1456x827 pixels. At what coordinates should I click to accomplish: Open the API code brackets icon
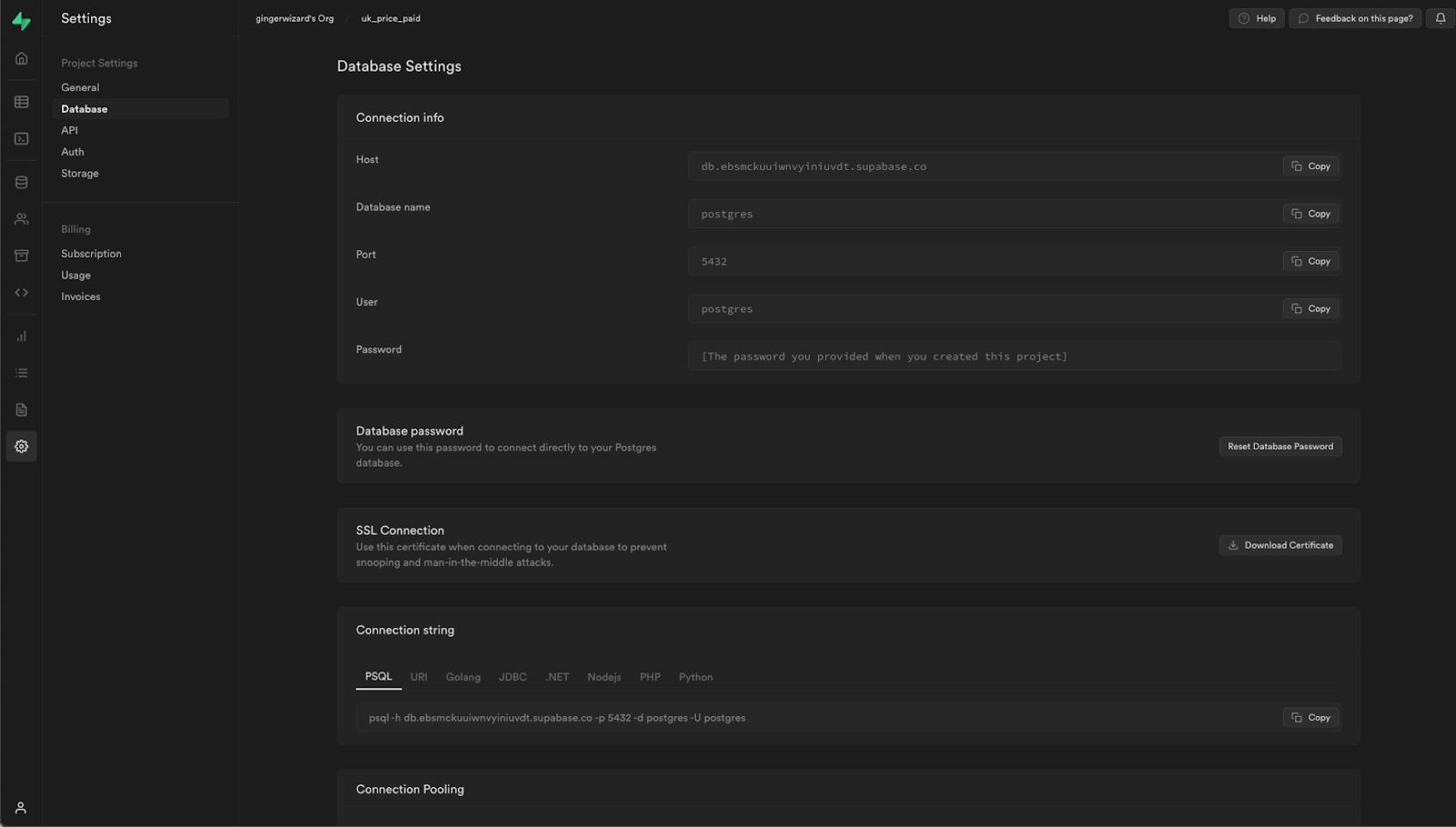(x=21, y=292)
